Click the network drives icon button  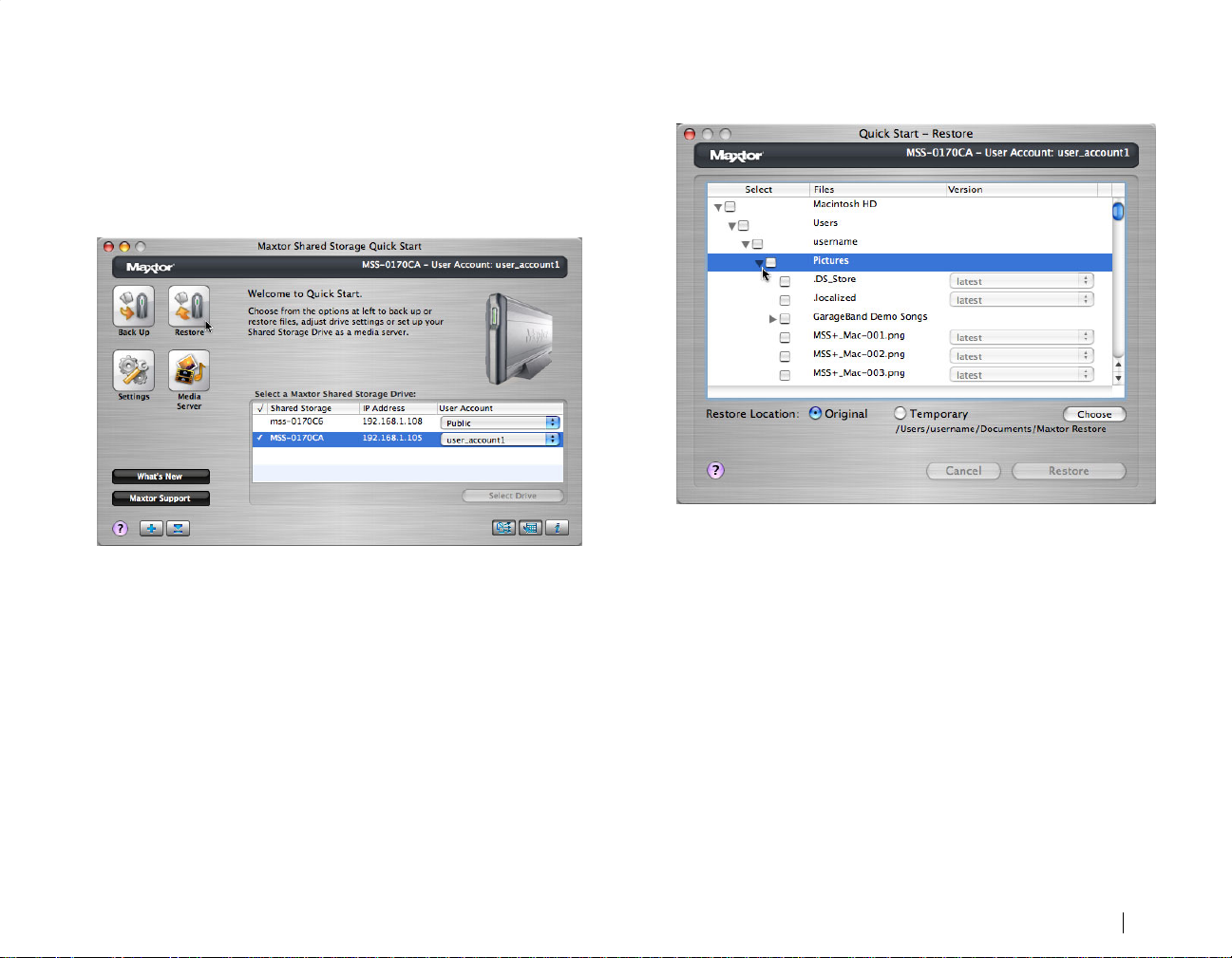[503, 528]
